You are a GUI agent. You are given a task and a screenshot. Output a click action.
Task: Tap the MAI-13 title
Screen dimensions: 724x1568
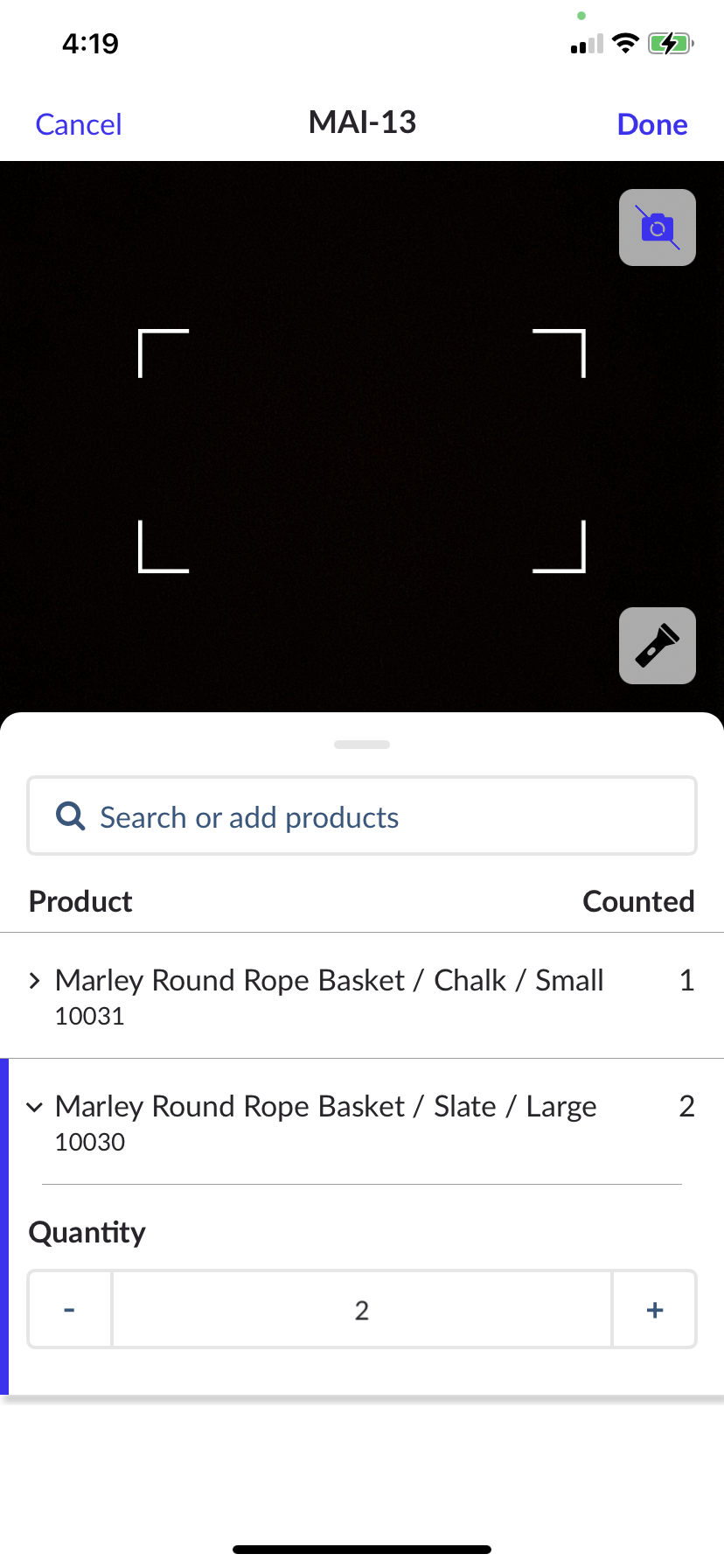[x=362, y=122]
